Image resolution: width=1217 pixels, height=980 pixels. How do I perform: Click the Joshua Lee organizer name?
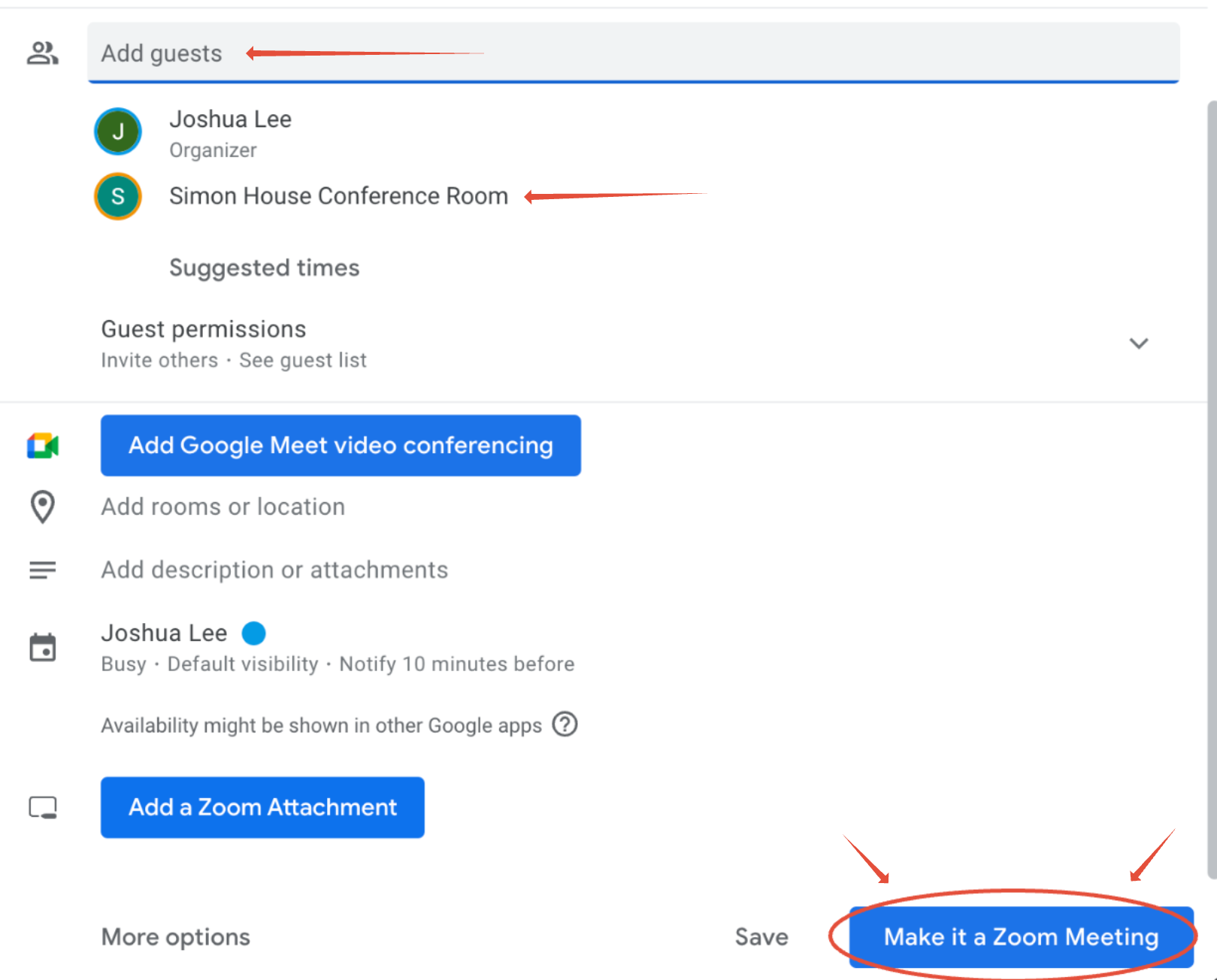tap(230, 119)
